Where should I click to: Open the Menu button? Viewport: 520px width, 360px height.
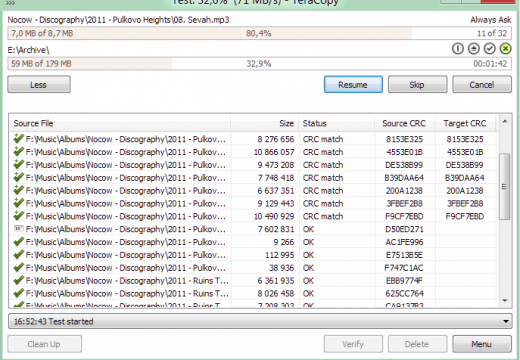pyautogui.click(x=482, y=344)
